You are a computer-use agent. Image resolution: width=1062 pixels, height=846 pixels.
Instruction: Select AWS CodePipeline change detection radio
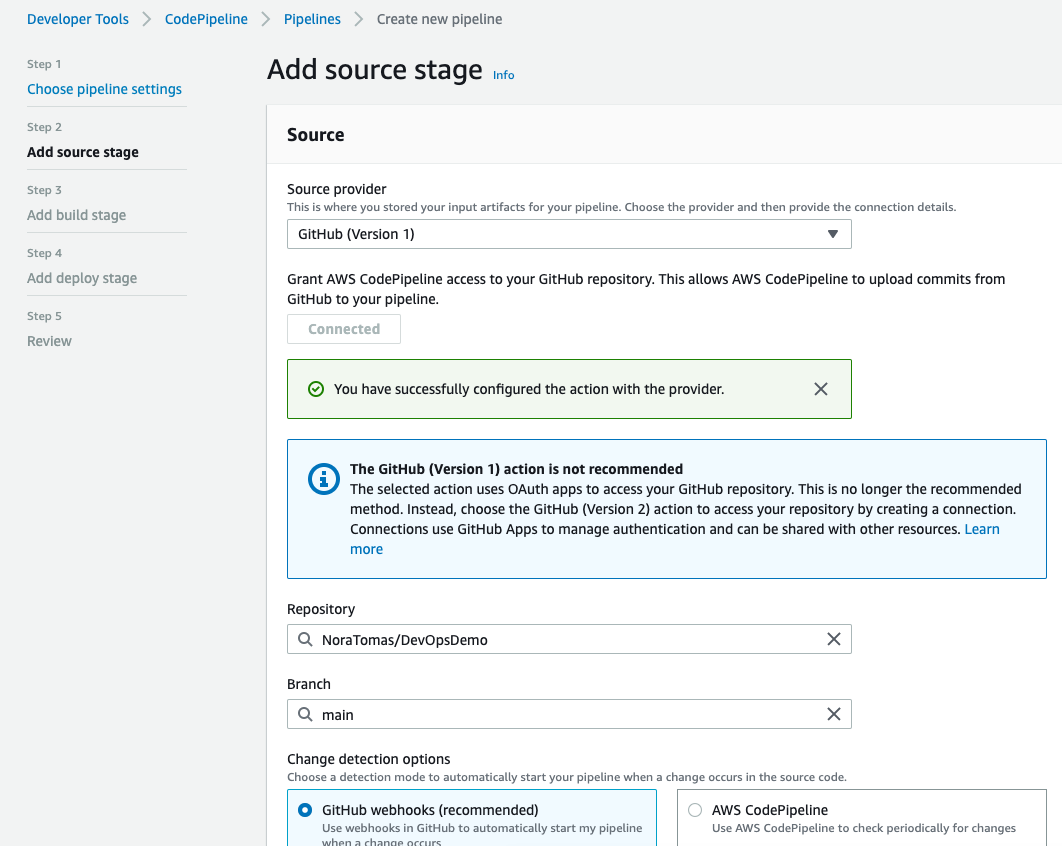[695, 810]
